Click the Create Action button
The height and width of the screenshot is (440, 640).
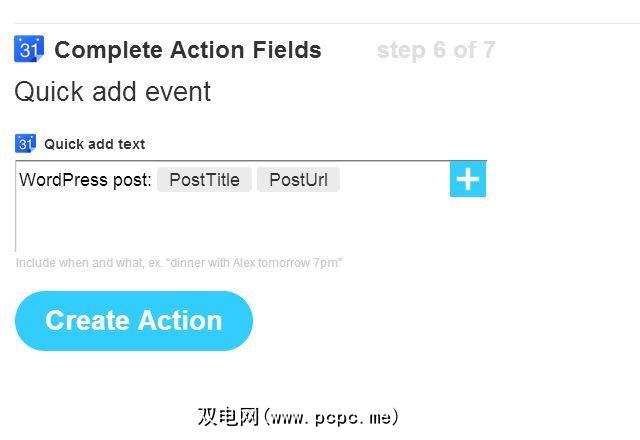click(x=133, y=321)
